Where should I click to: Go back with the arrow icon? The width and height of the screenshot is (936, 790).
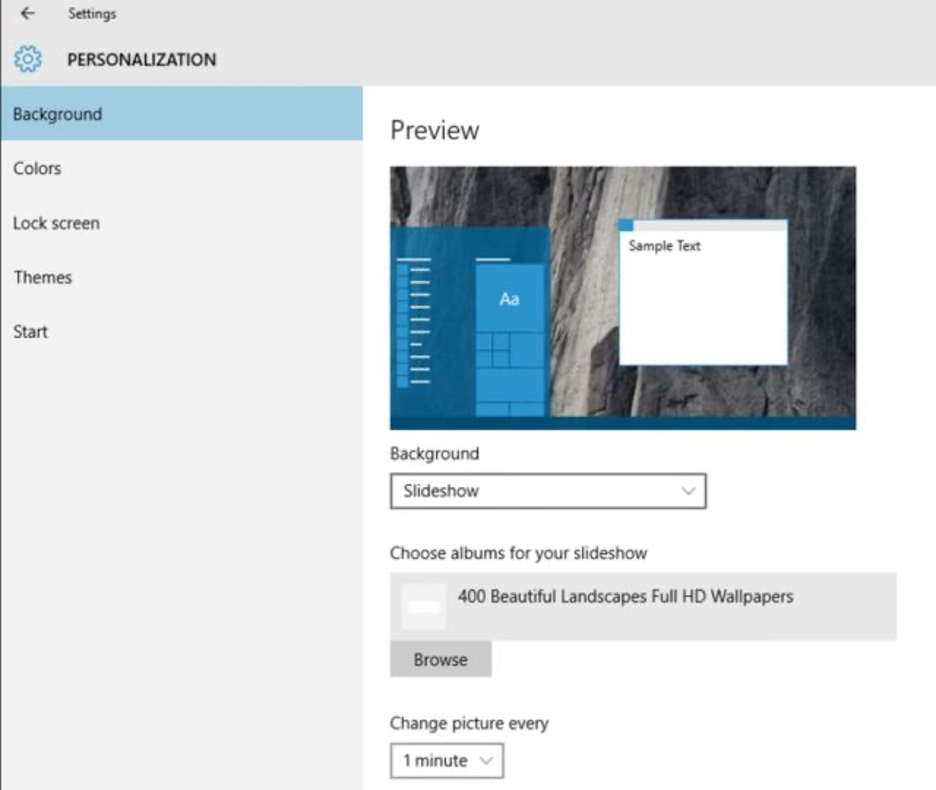pos(27,13)
